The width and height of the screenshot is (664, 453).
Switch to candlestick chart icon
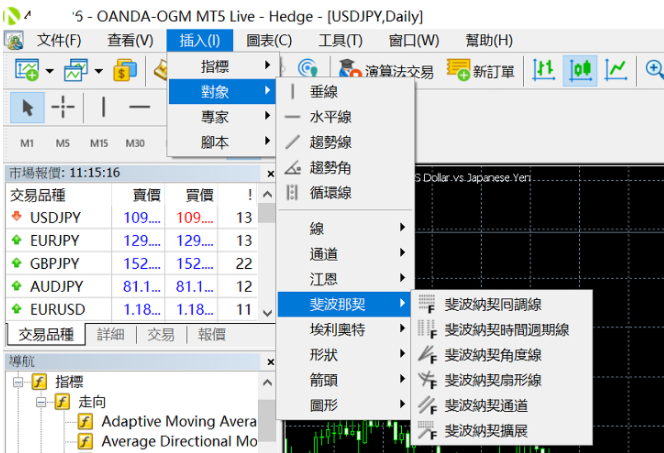click(580, 70)
